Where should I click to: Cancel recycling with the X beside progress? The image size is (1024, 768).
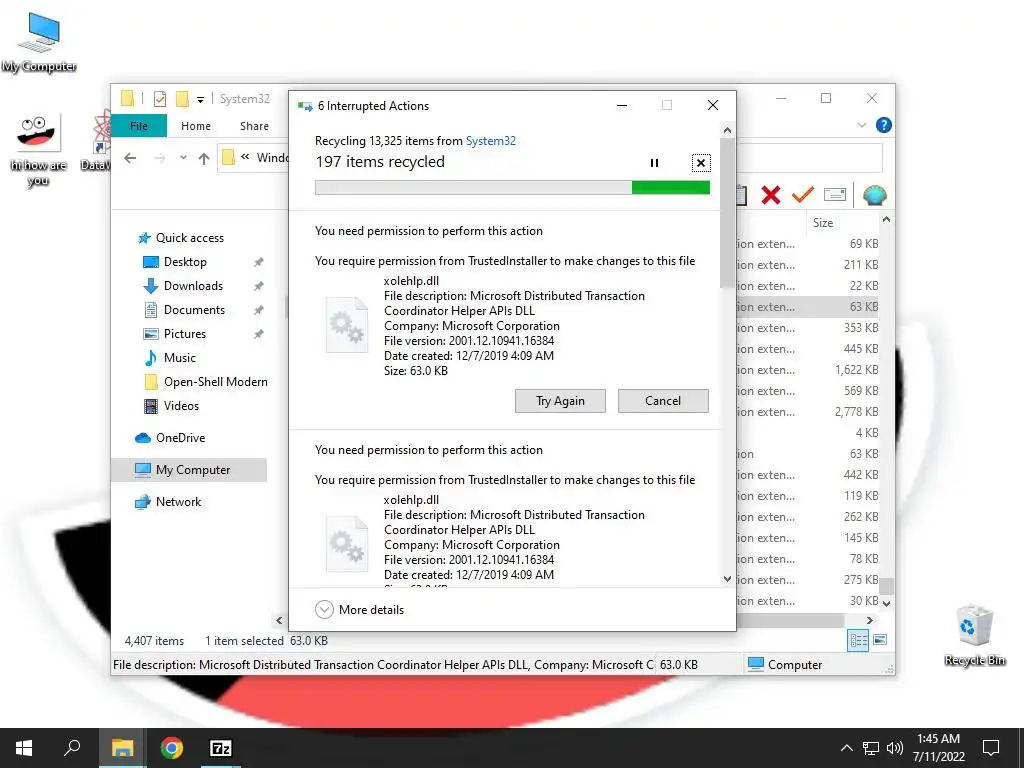coord(701,163)
